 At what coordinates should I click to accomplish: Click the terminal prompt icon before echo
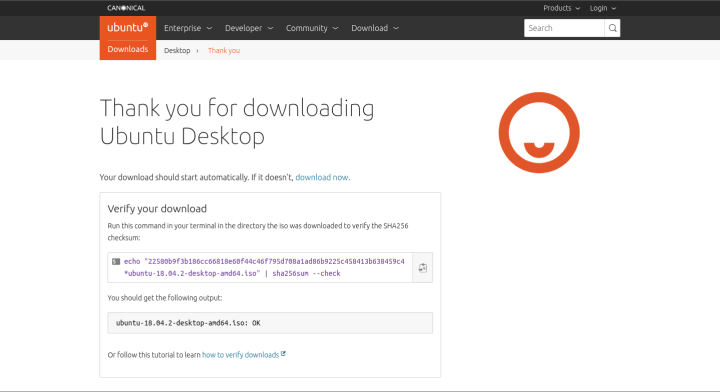coord(116,262)
